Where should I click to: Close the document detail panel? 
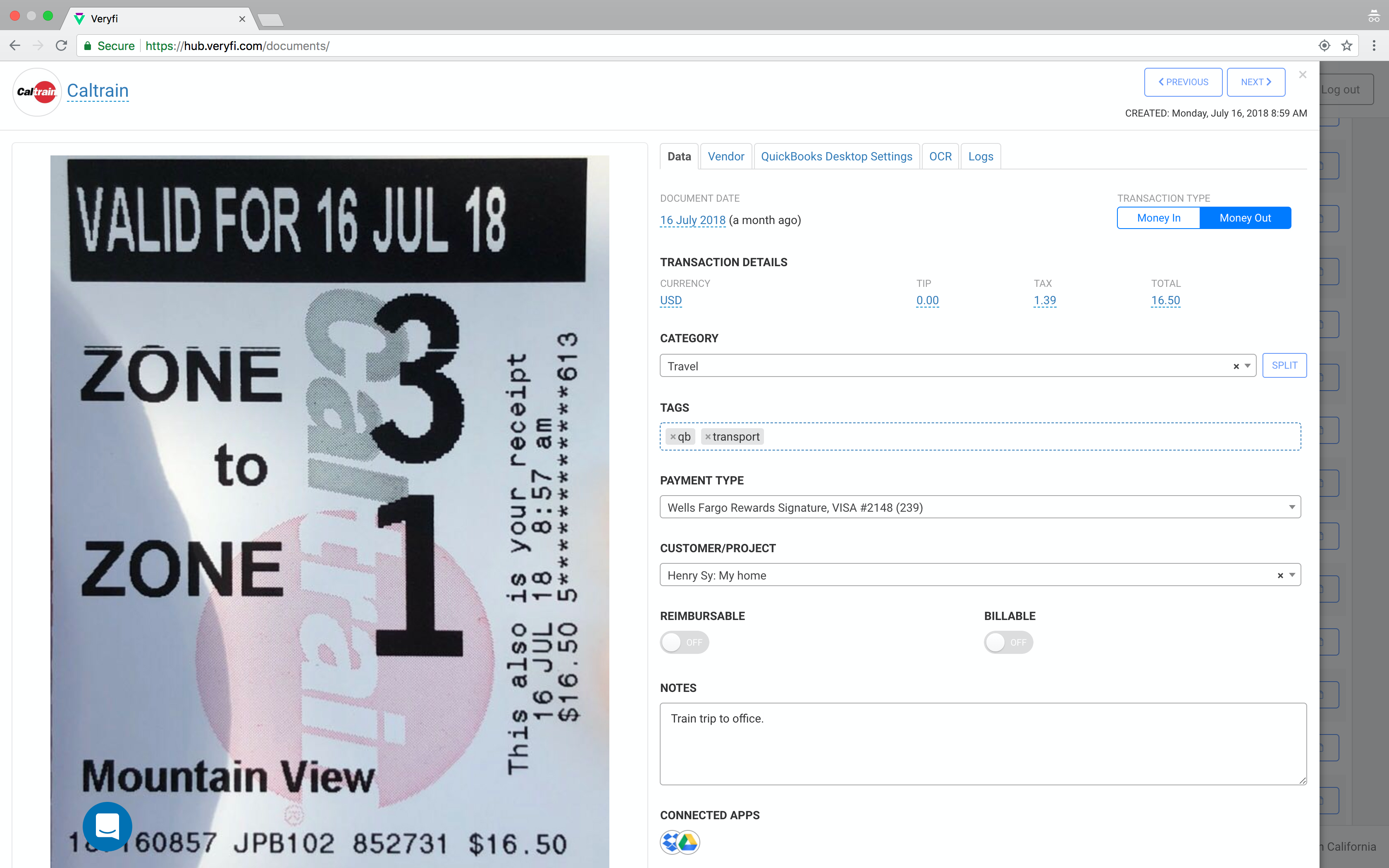(x=1302, y=75)
